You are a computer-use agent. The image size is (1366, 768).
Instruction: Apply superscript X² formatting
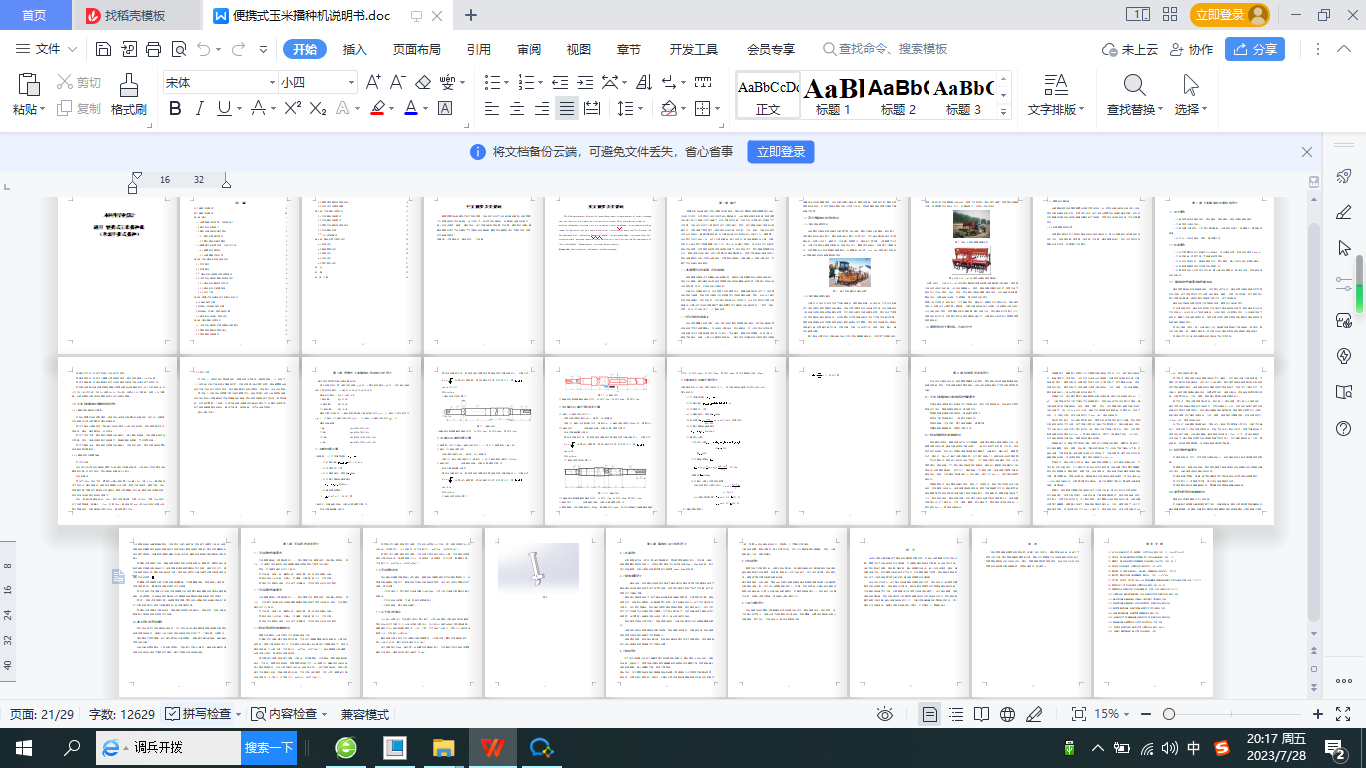[x=293, y=108]
